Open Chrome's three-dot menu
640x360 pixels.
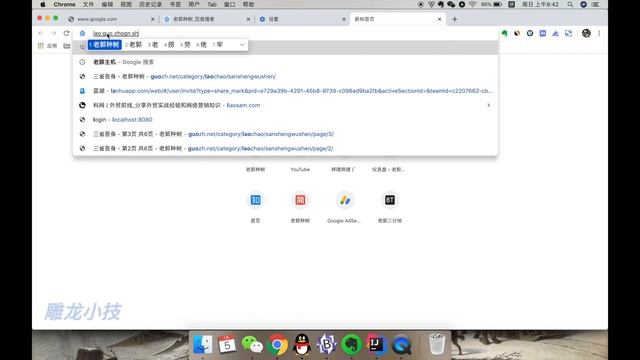(599, 33)
